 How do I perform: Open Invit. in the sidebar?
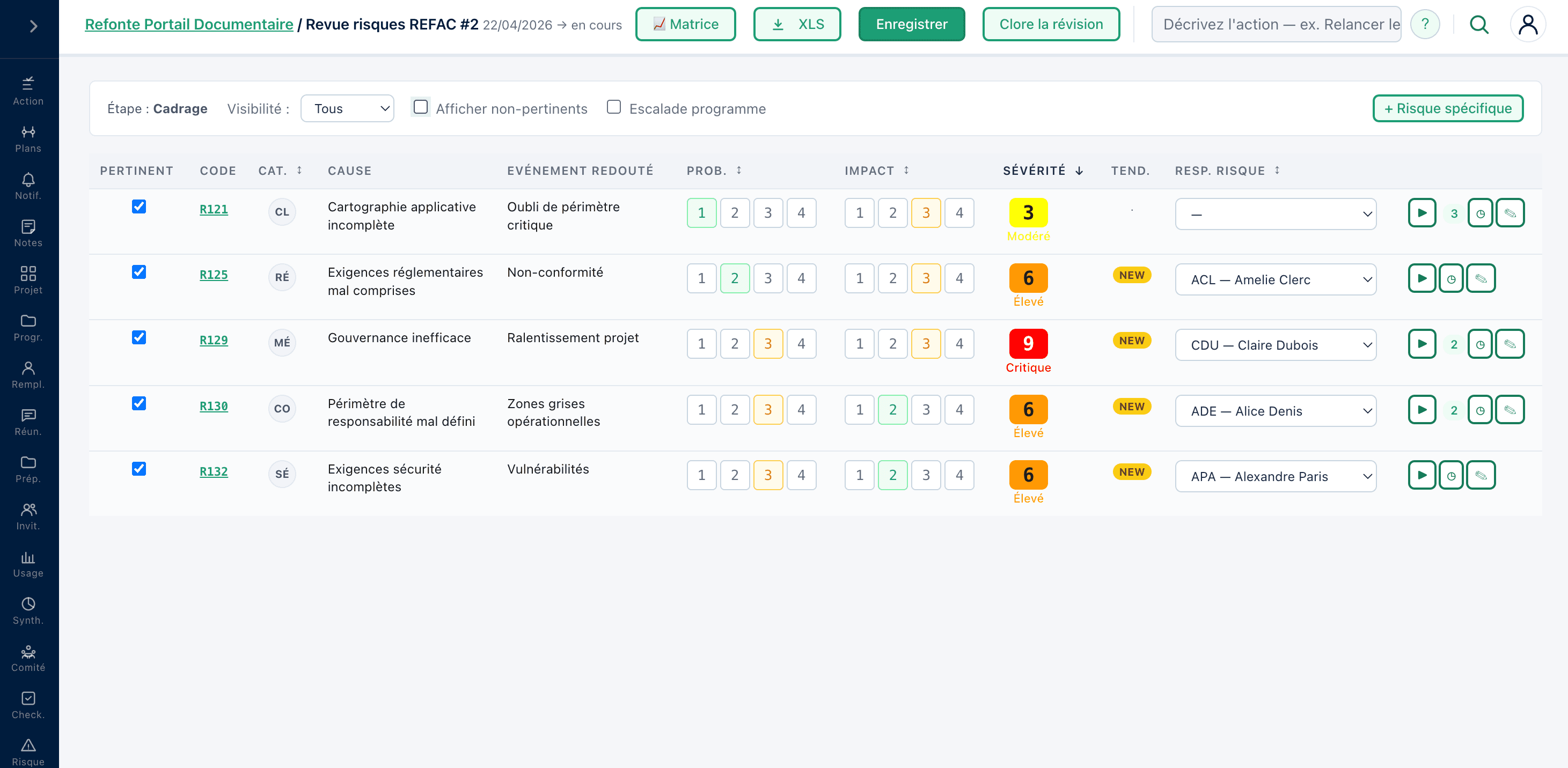[28, 516]
